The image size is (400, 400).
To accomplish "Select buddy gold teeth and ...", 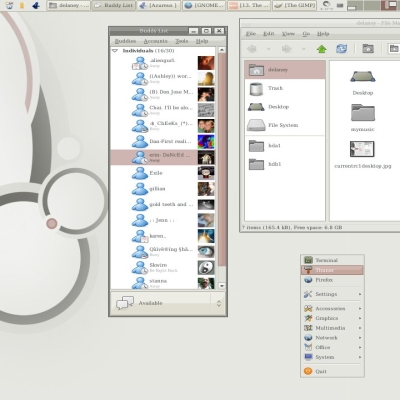I will (x=163, y=204).
